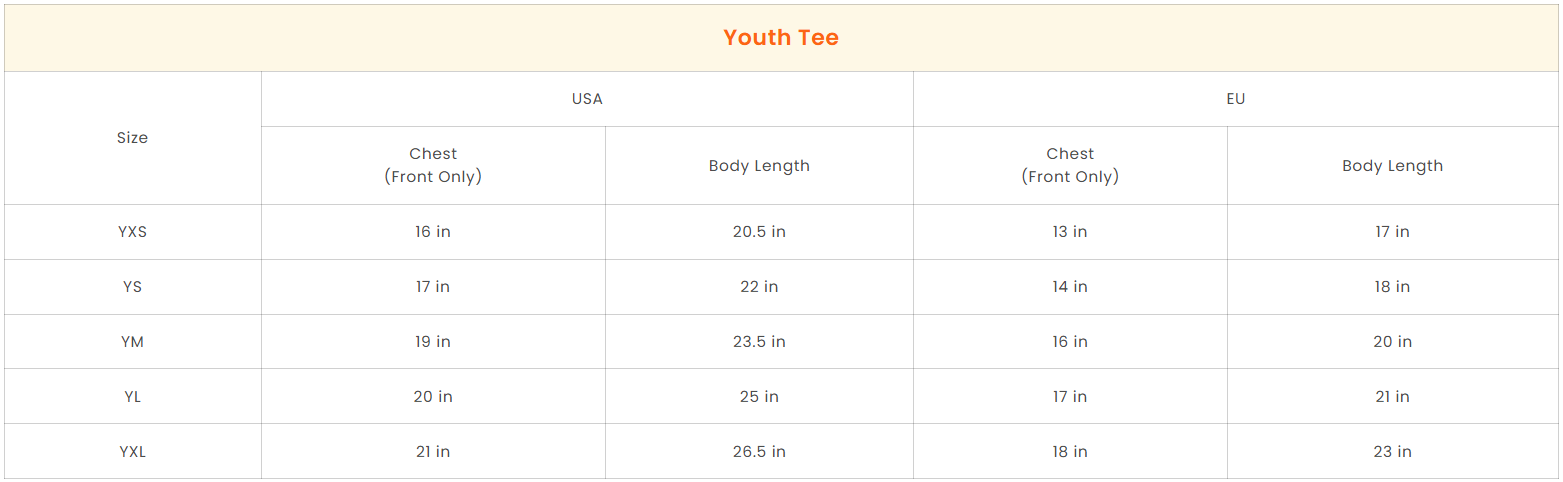Click USA Chest (Front Only) header
Image resolution: width=1563 pixels, height=482 pixels.
[433, 165]
